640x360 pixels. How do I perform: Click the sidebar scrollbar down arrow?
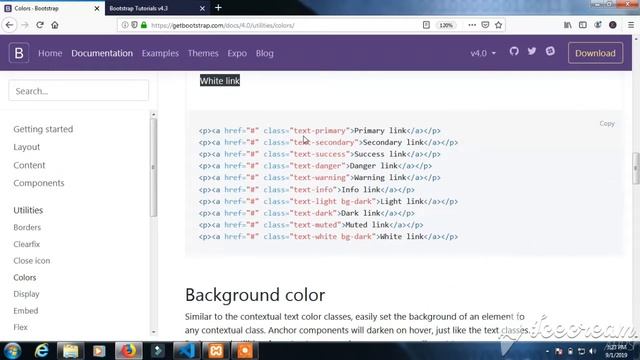[x=153, y=332]
